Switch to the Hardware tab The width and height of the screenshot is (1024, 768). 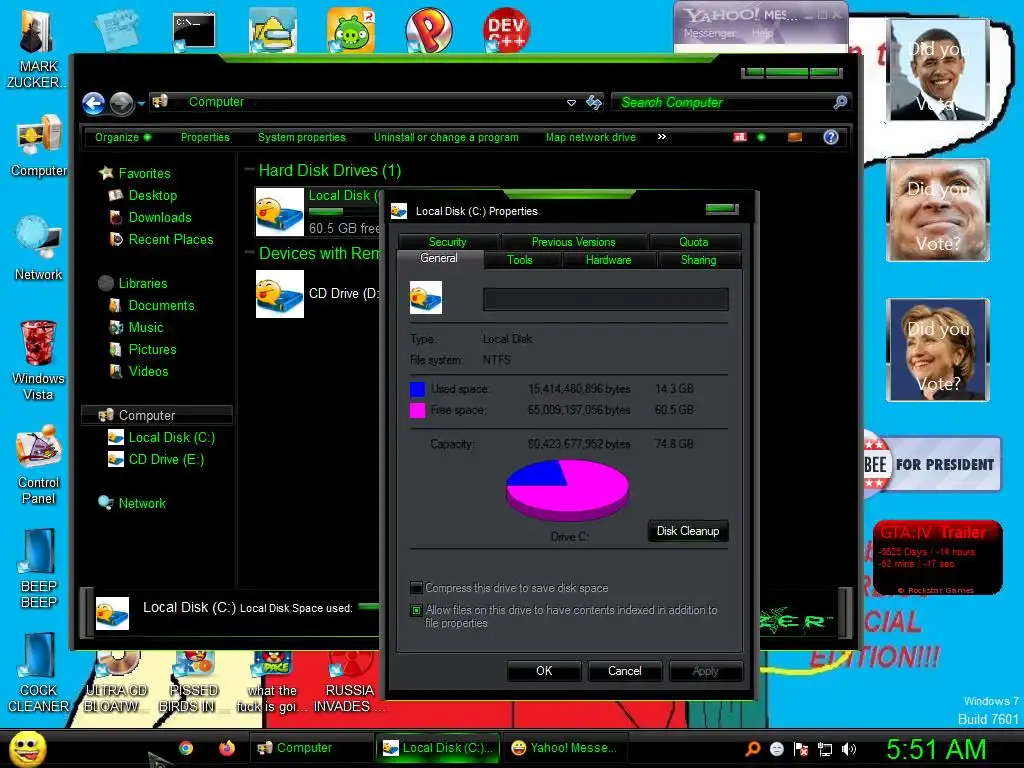point(609,260)
